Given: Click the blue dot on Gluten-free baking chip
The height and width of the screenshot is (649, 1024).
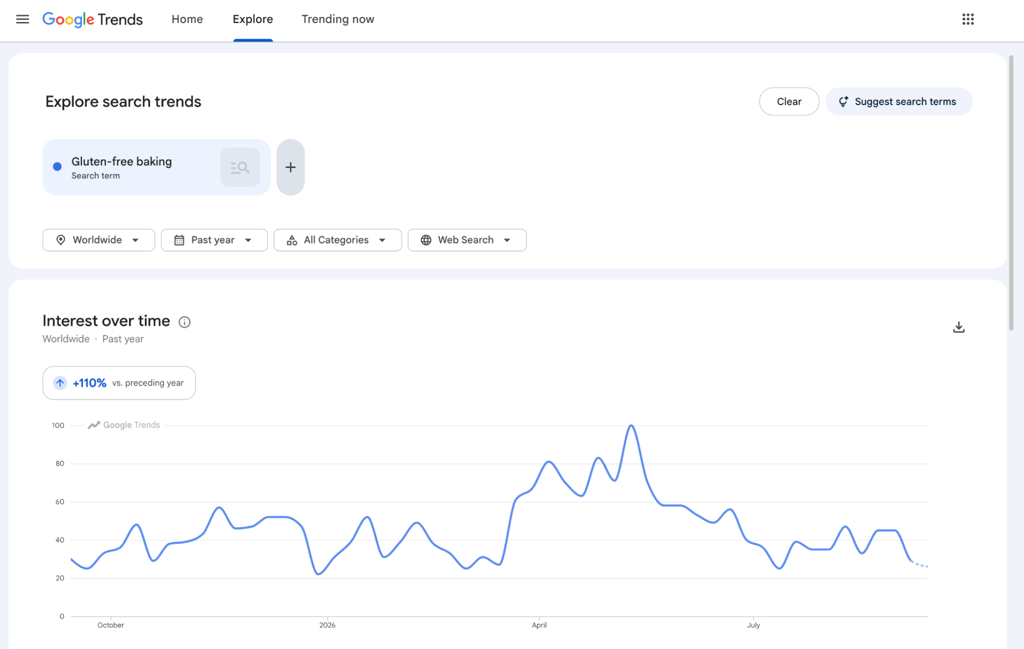Looking at the screenshot, I should point(57,166).
